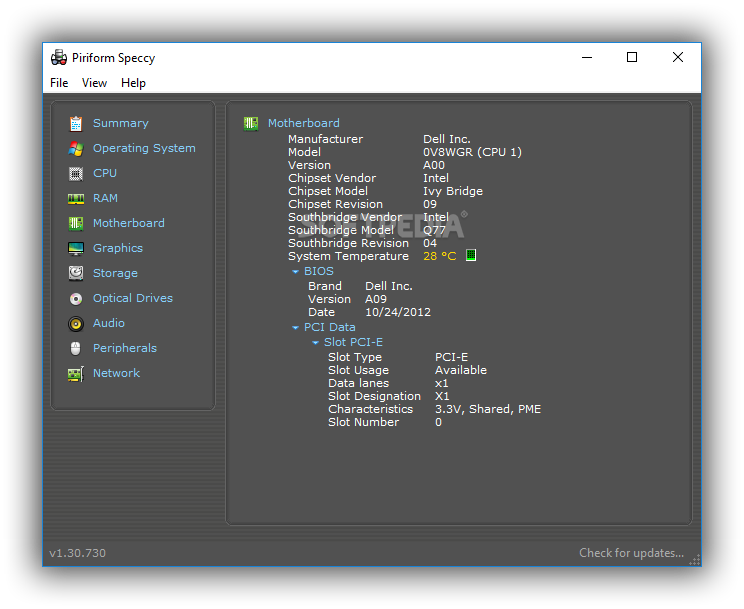This screenshot has width=744, height=609.
Task: Open the Audio section
Action: tap(109, 323)
